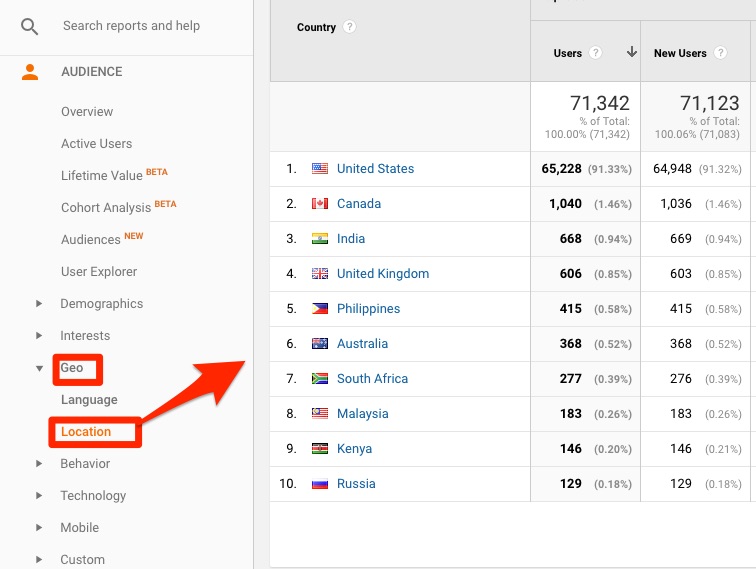756x569 pixels.
Task: Open the Malaysia country link
Action: (x=363, y=414)
